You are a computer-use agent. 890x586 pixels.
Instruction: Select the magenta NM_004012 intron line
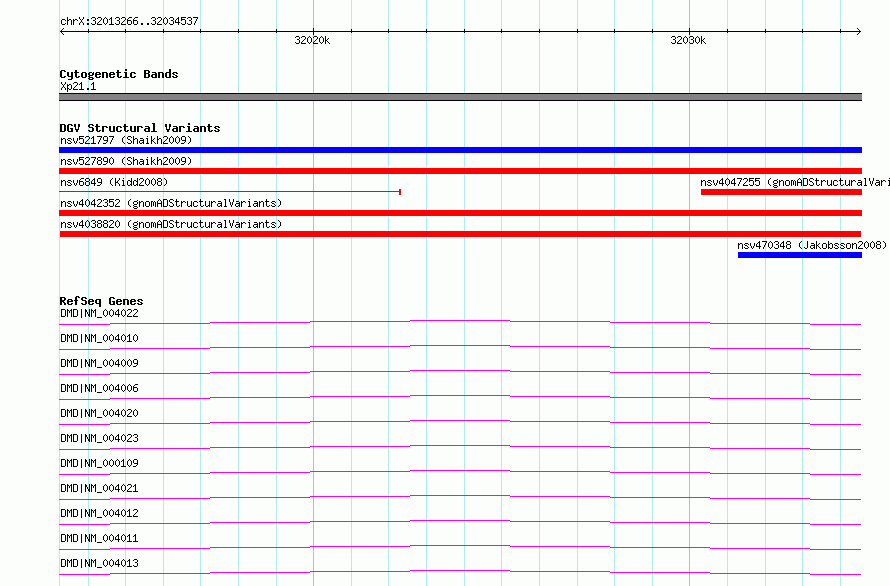460,521
